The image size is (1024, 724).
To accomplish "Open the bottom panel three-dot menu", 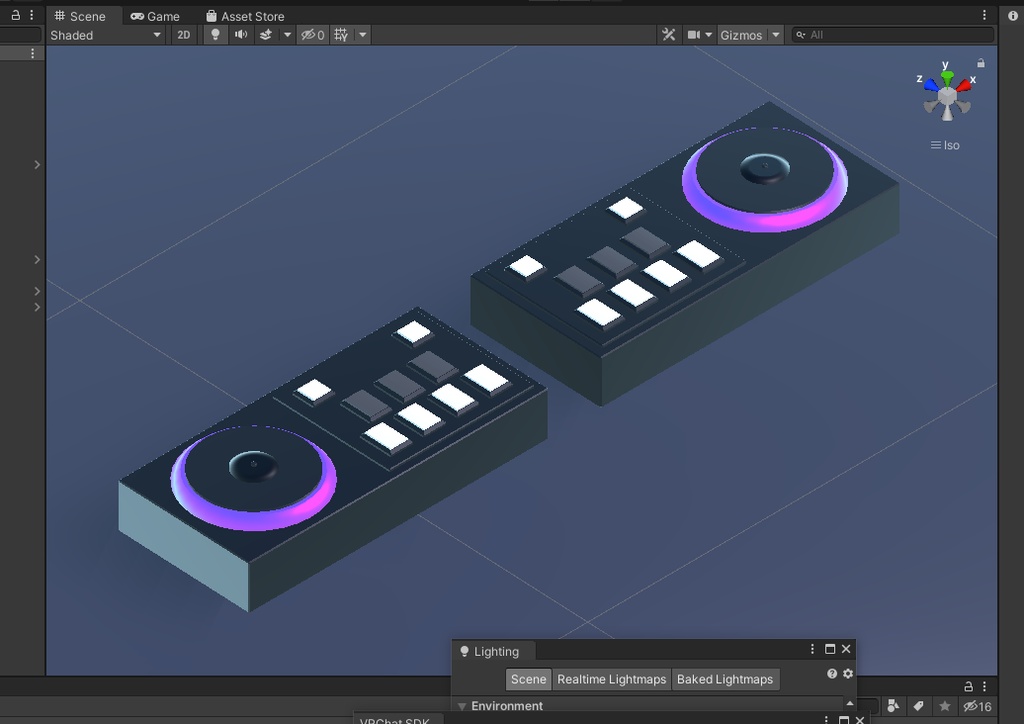I will point(984,686).
